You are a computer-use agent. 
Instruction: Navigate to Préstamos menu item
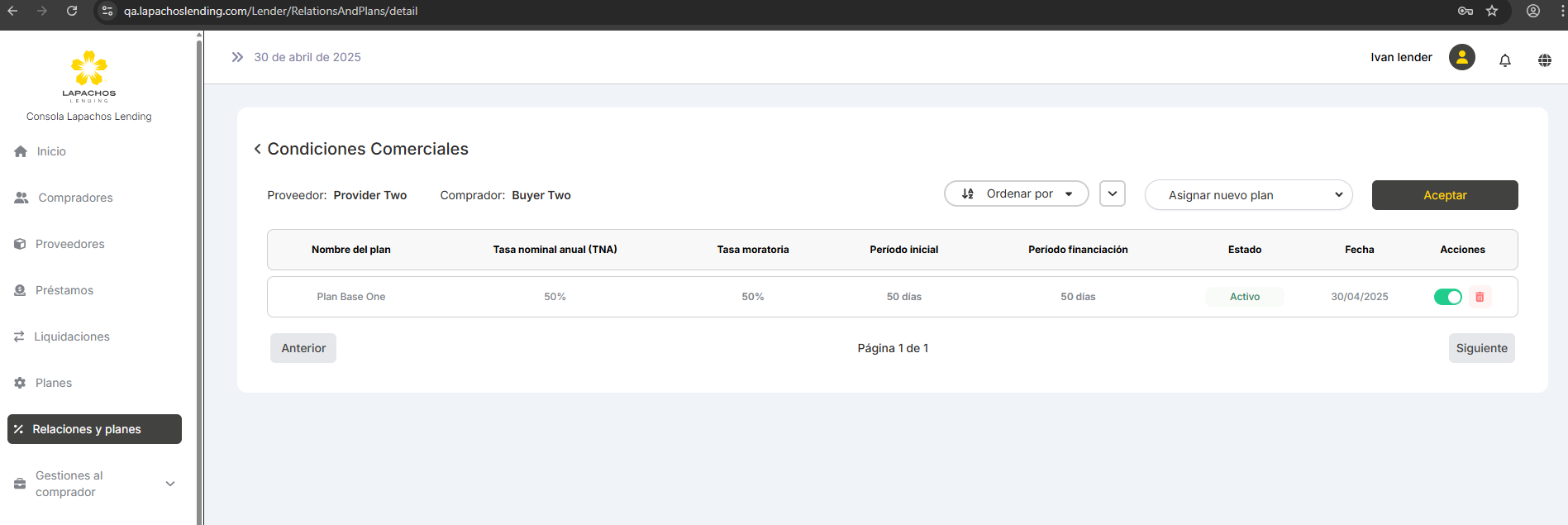tap(64, 290)
